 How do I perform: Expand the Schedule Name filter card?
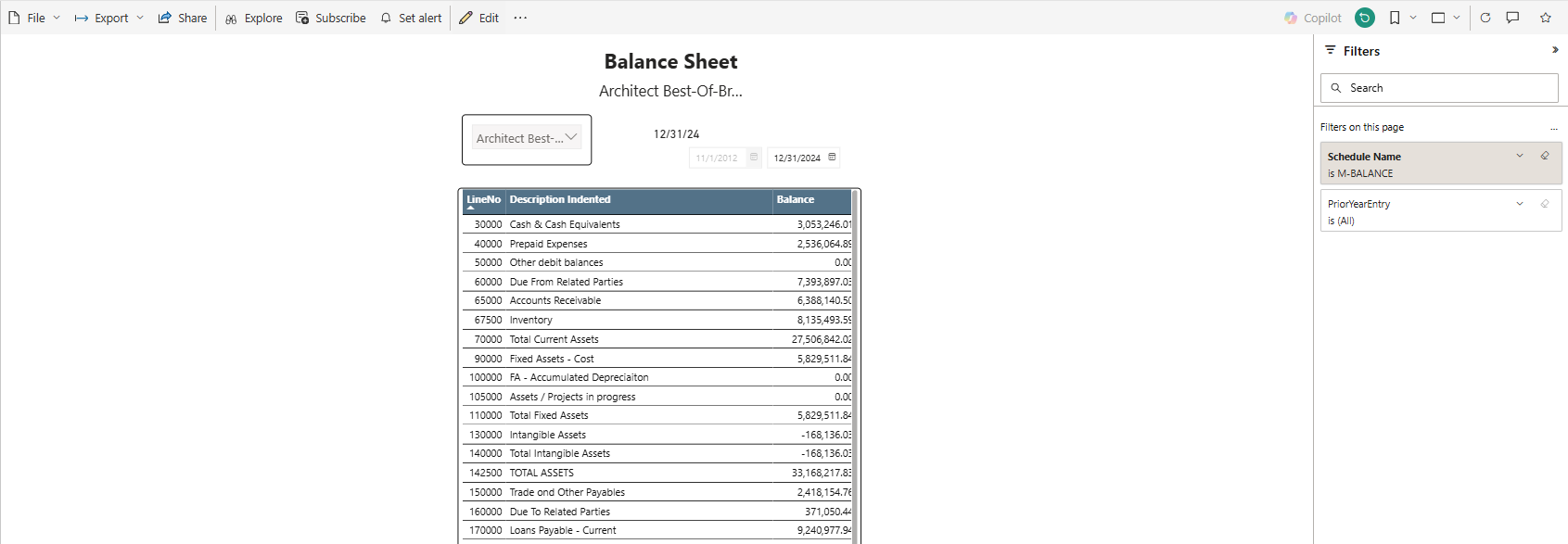(1520, 156)
